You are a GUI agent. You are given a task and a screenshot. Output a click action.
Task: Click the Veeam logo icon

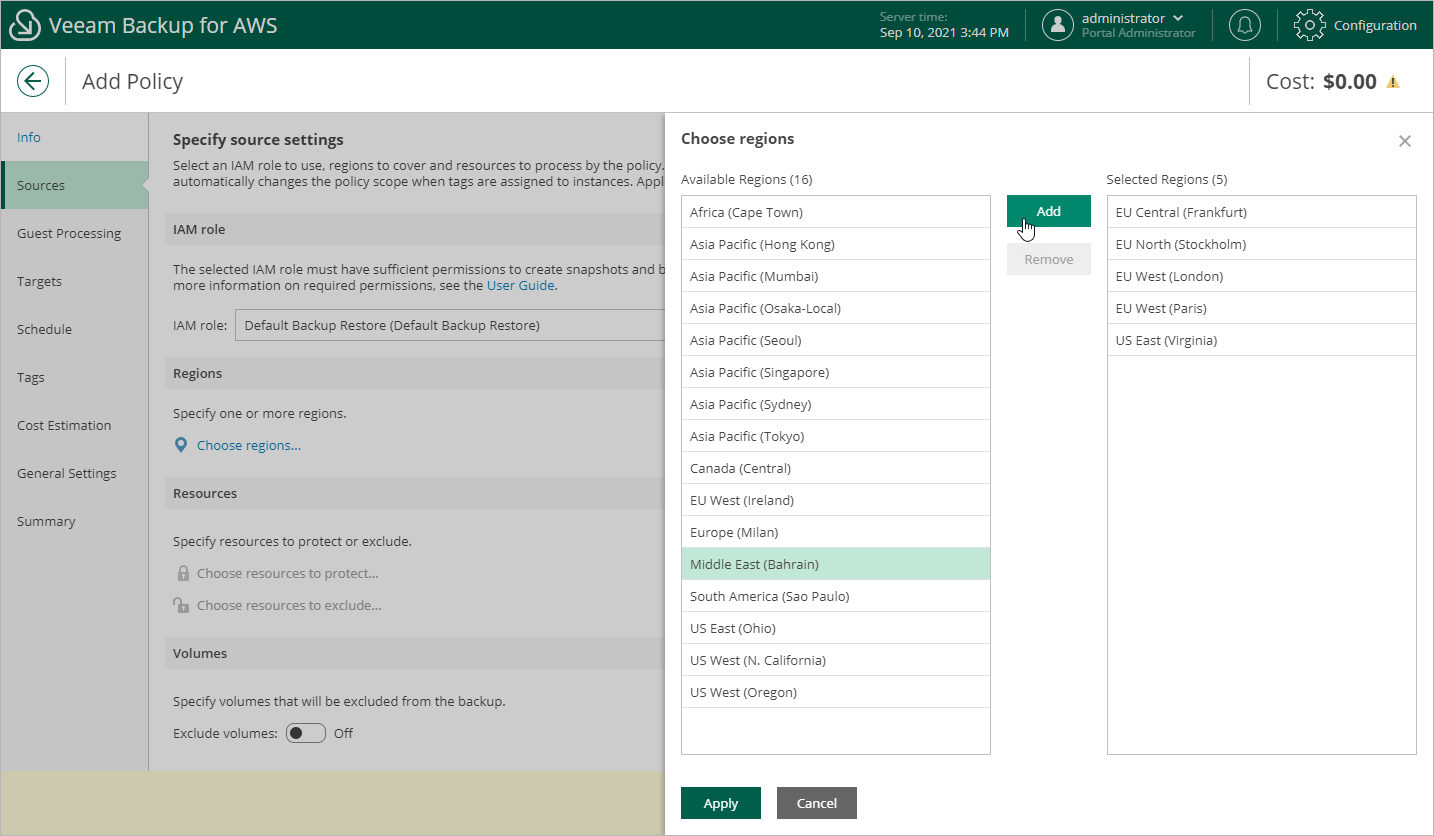pyautogui.click(x=24, y=26)
